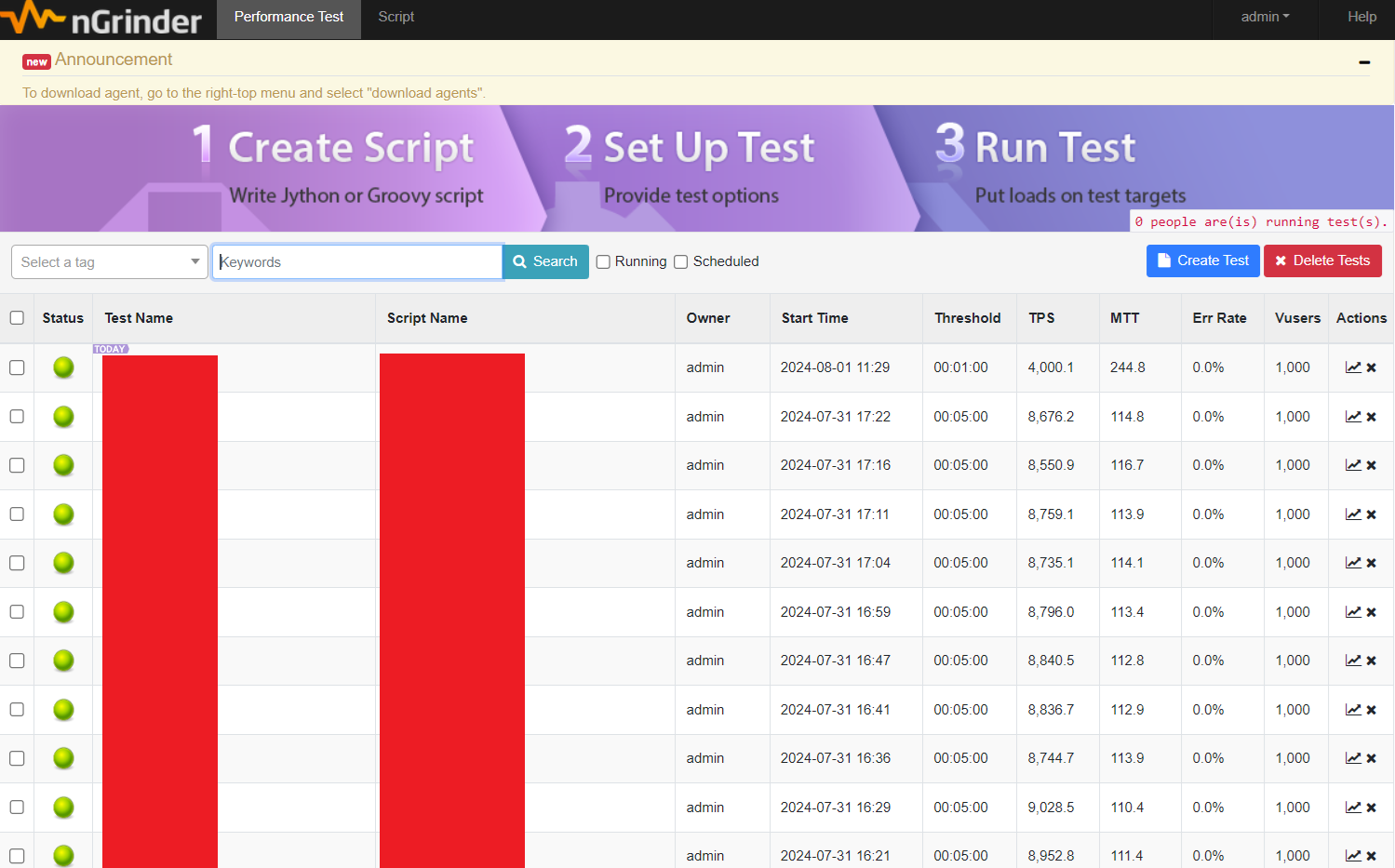Click the Create Test button

coord(1203,260)
